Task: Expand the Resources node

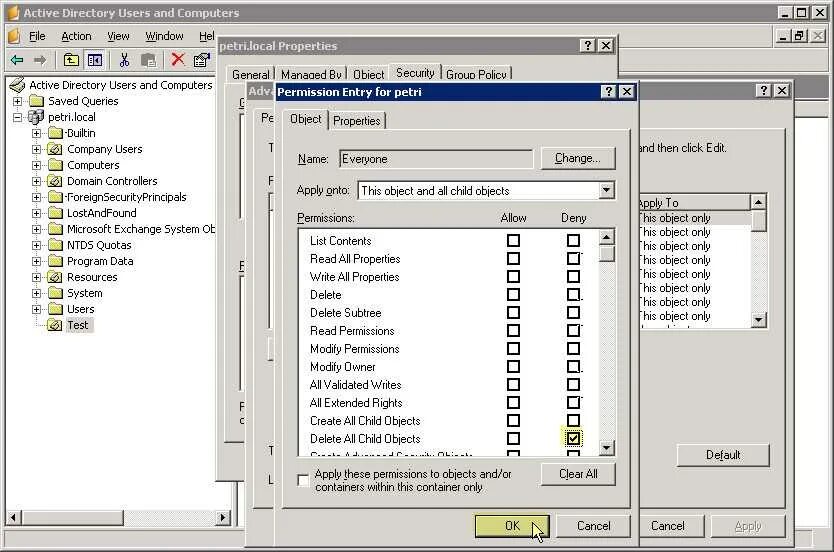Action: pos(36,277)
